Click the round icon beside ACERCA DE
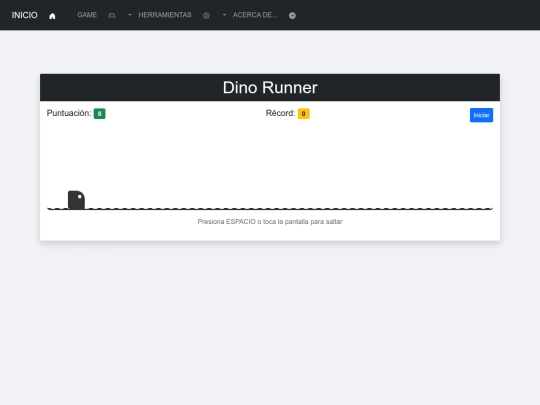The width and height of the screenshot is (540, 405). coord(292,15)
